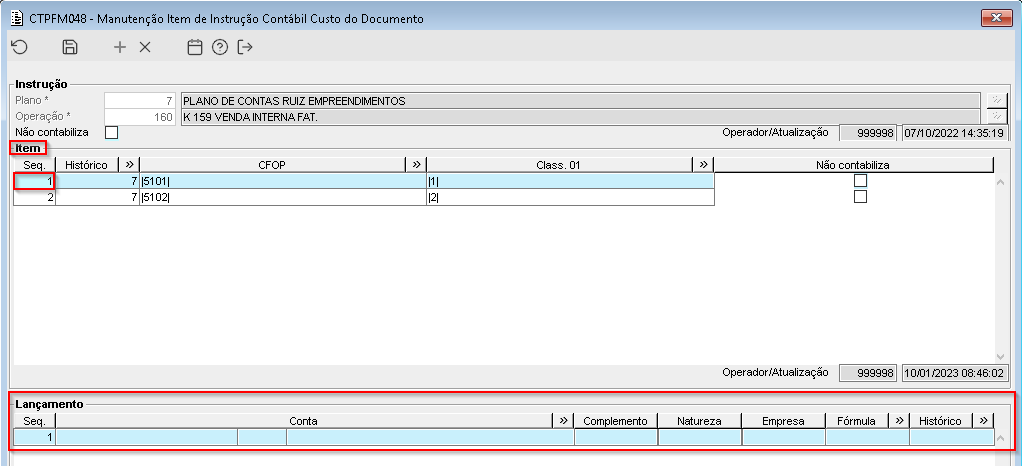
Task: Click the date field 10/01/2023 08:46:02
Action: click(x=956, y=373)
